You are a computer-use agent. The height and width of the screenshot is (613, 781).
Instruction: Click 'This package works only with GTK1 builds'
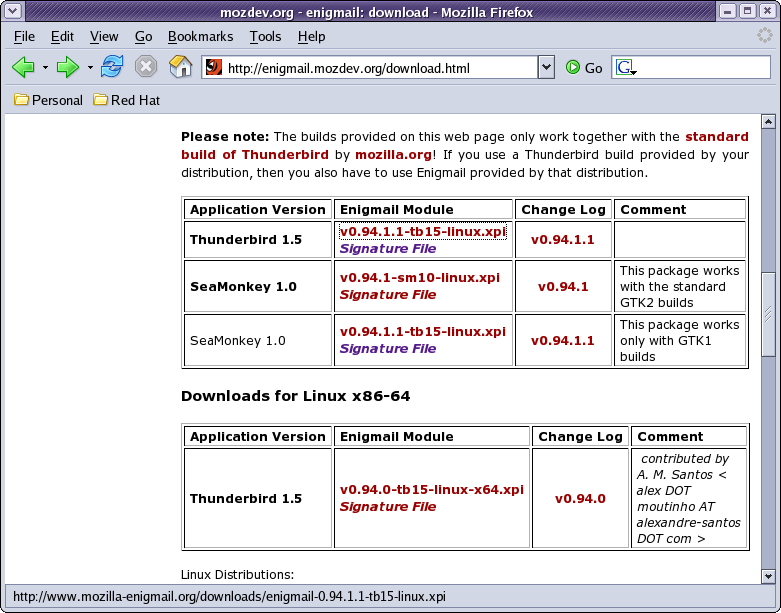click(x=679, y=340)
